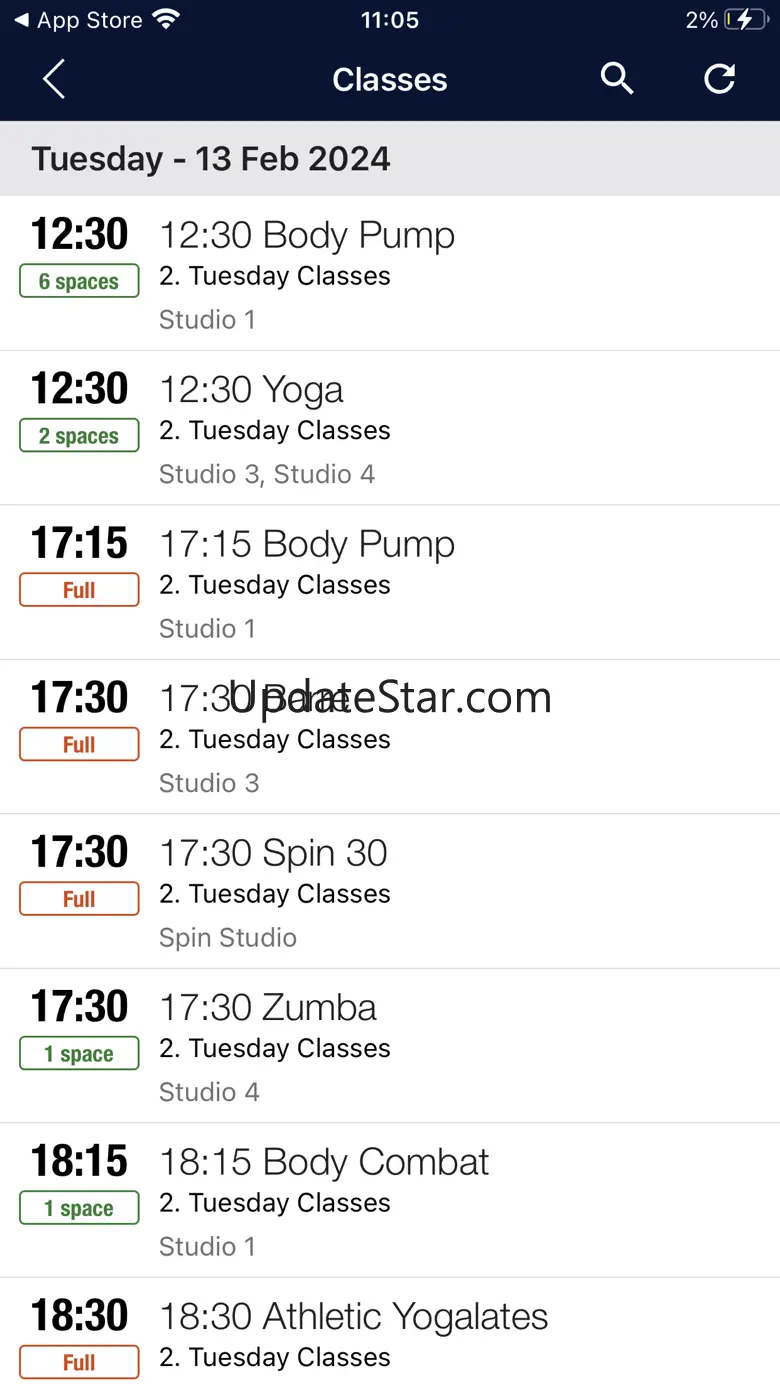Tap the Classes title in navigation bar
Image resolution: width=780 pixels, height=1387 pixels.
pyautogui.click(x=389, y=80)
